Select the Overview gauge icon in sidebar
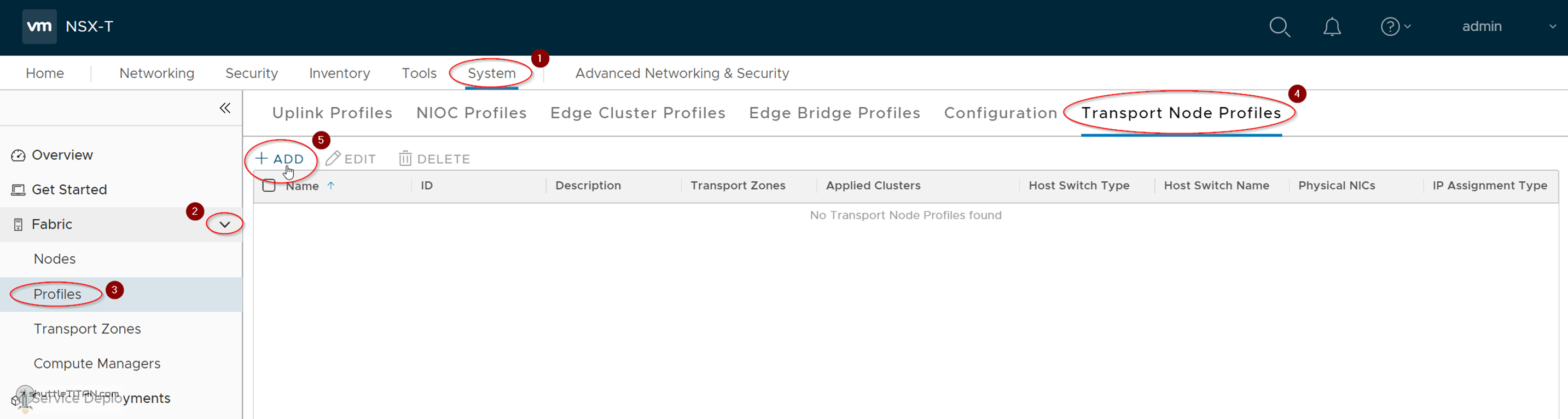The width and height of the screenshot is (1568, 419). [18, 154]
